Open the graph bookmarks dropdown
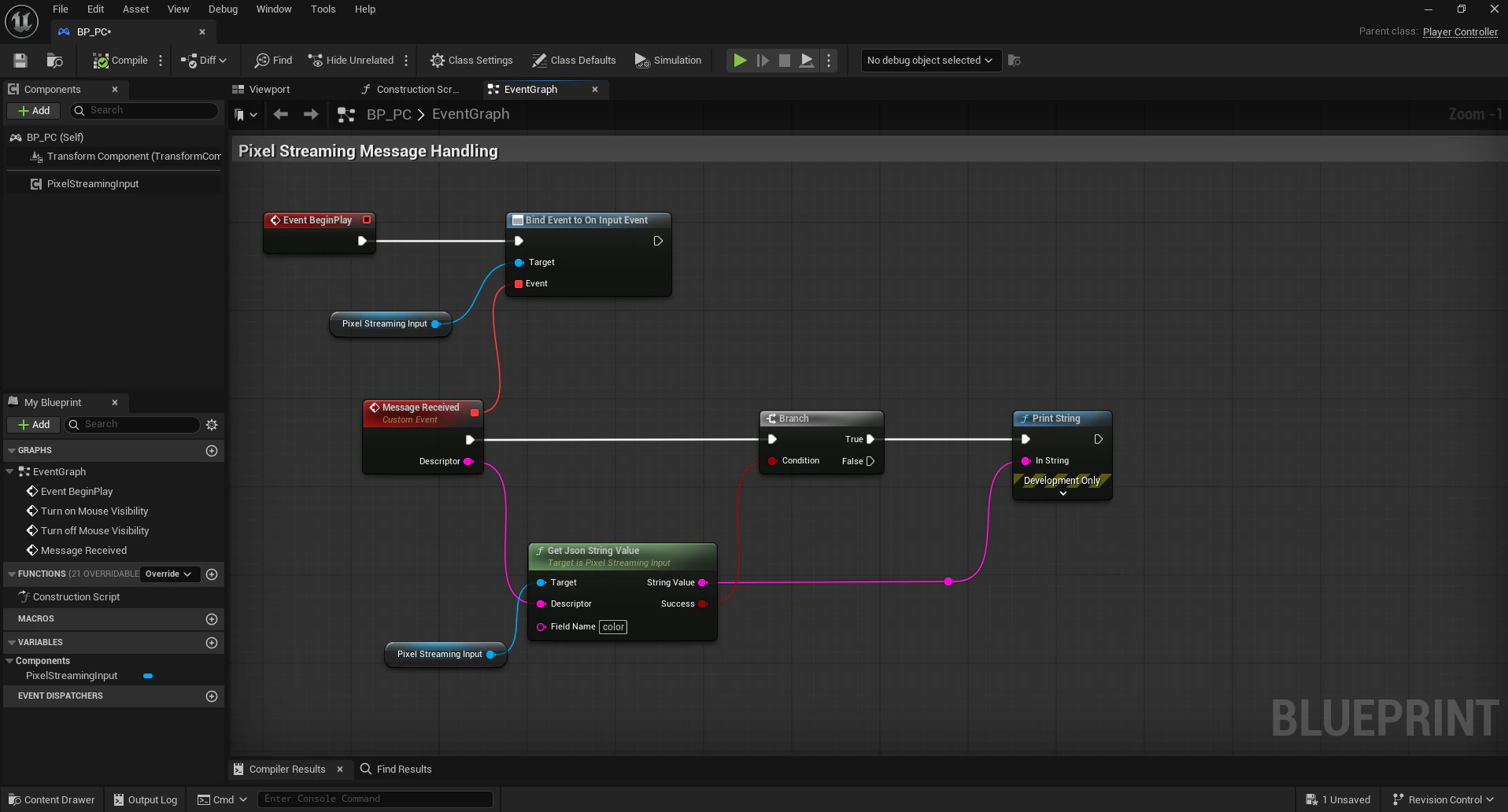 coord(246,115)
